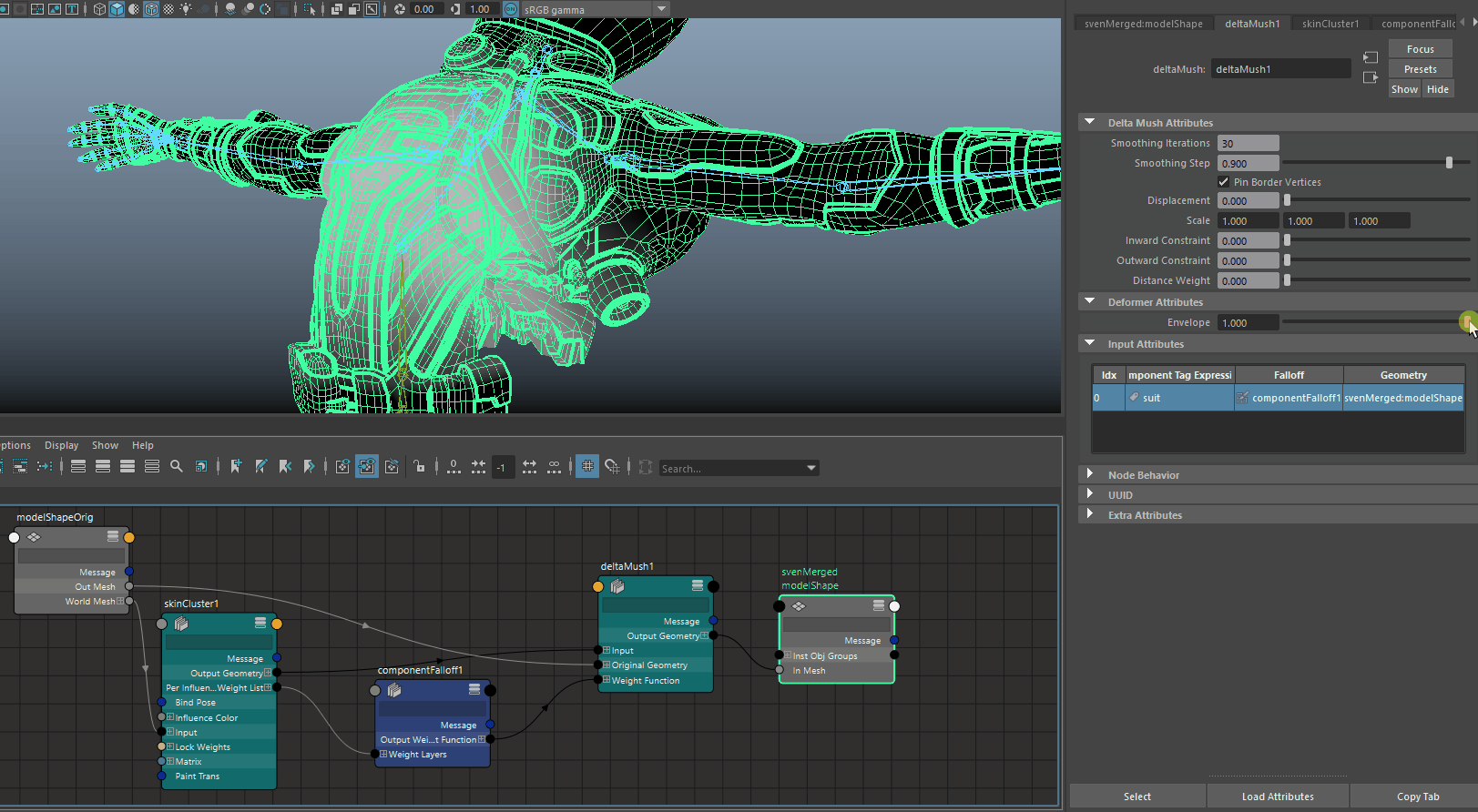Toggle the color management ON button
Viewport: 1478px width, 812px height.
pos(510,9)
